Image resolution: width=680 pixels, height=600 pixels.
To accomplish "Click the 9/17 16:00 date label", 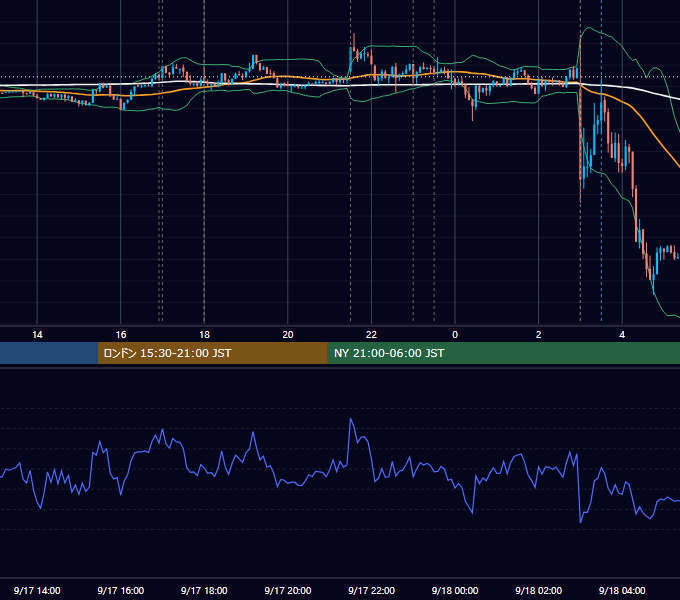I will 121,590.
